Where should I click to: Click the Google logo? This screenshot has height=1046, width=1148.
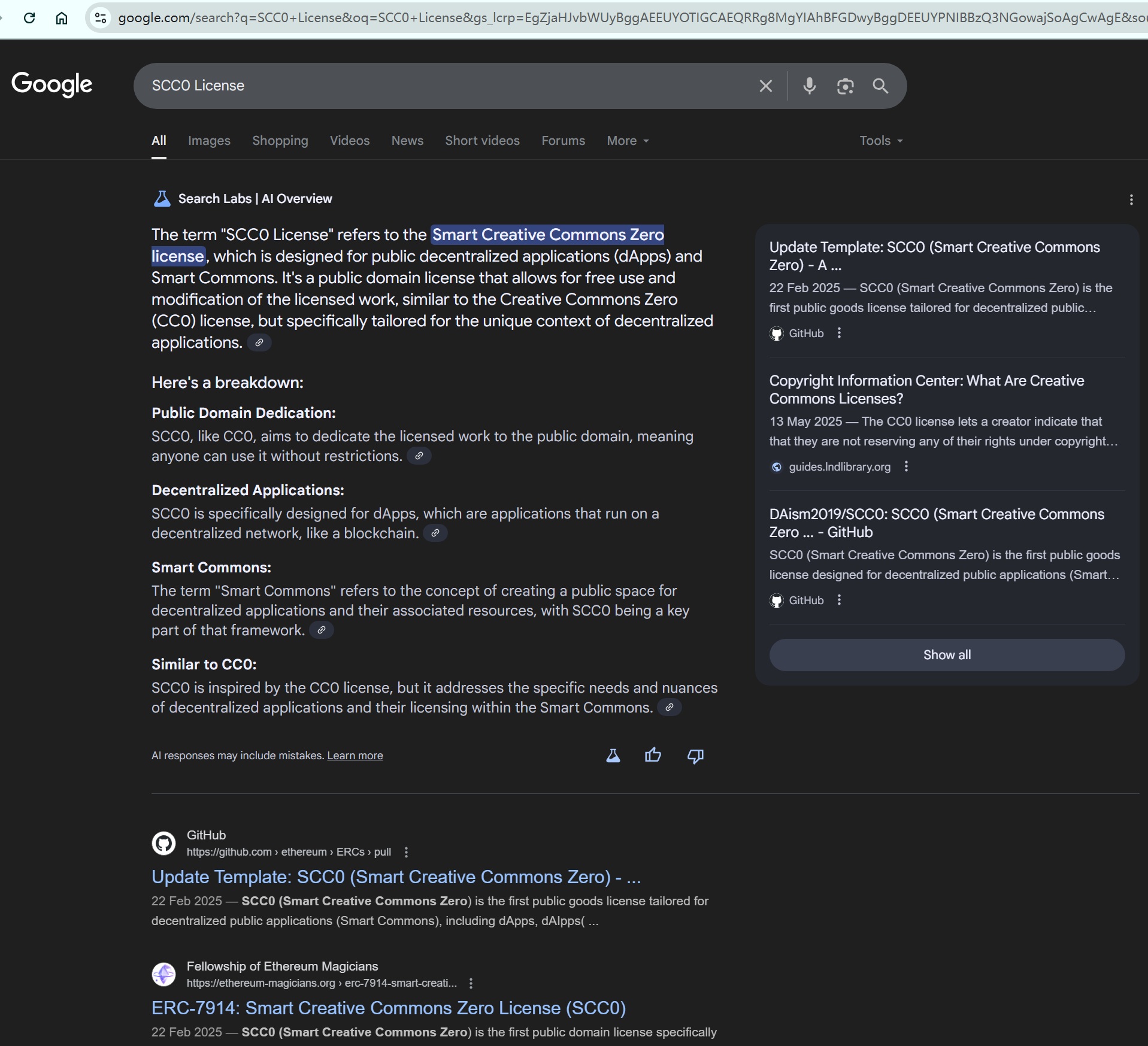click(52, 84)
